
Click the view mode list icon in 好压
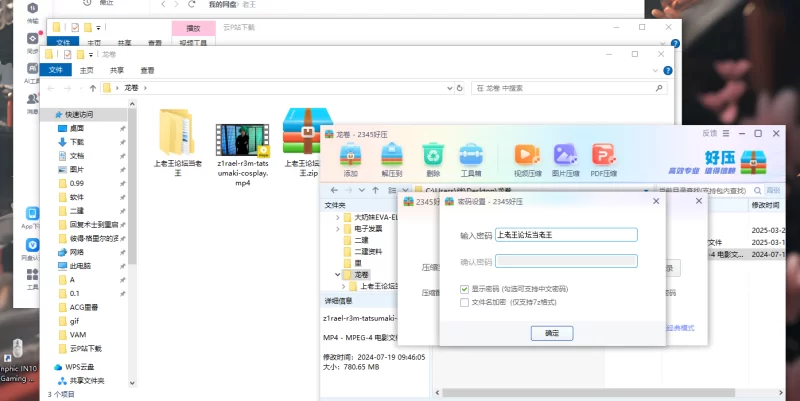pos(392,190)
